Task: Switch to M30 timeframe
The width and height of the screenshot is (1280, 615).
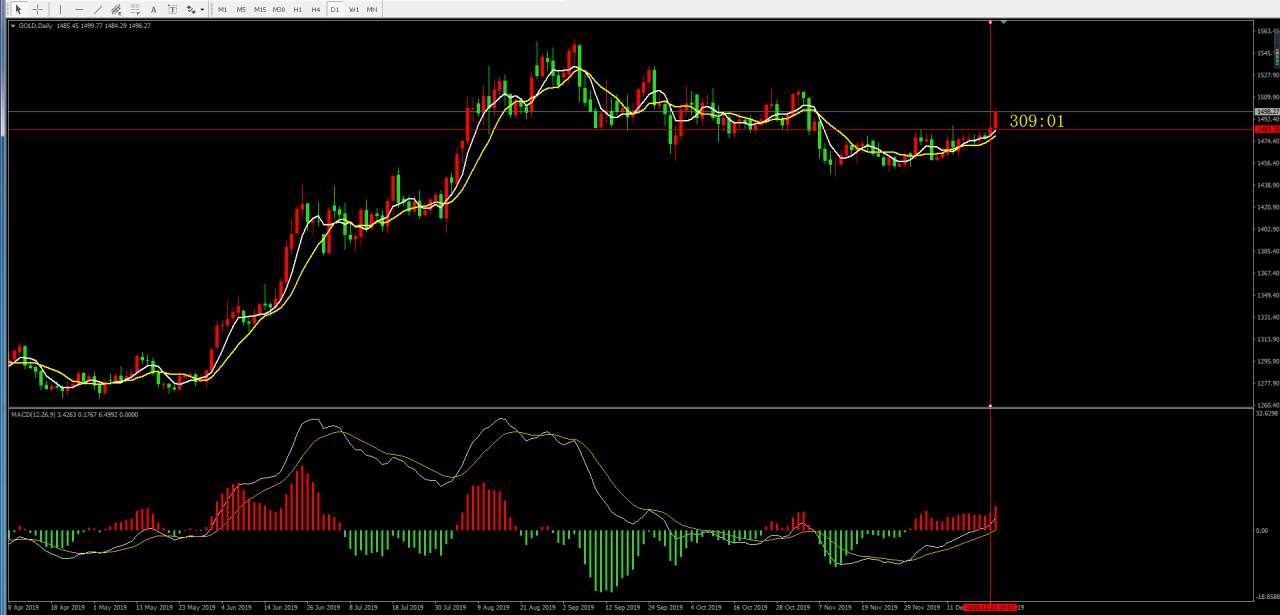Action: point(279,9)
